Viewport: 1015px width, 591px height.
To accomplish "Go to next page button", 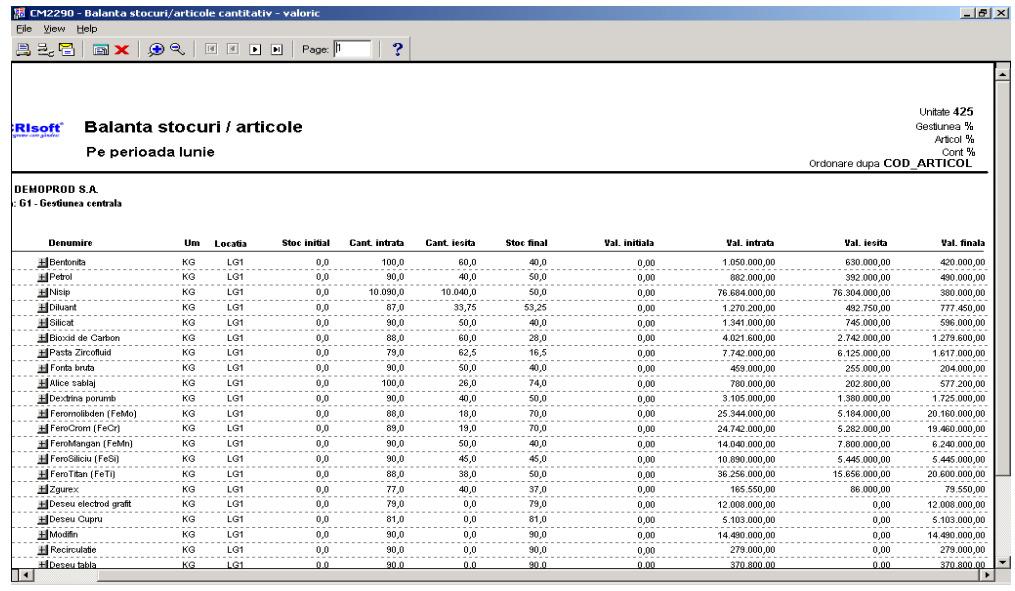I will pyautogui.click(x=255, y=49).
